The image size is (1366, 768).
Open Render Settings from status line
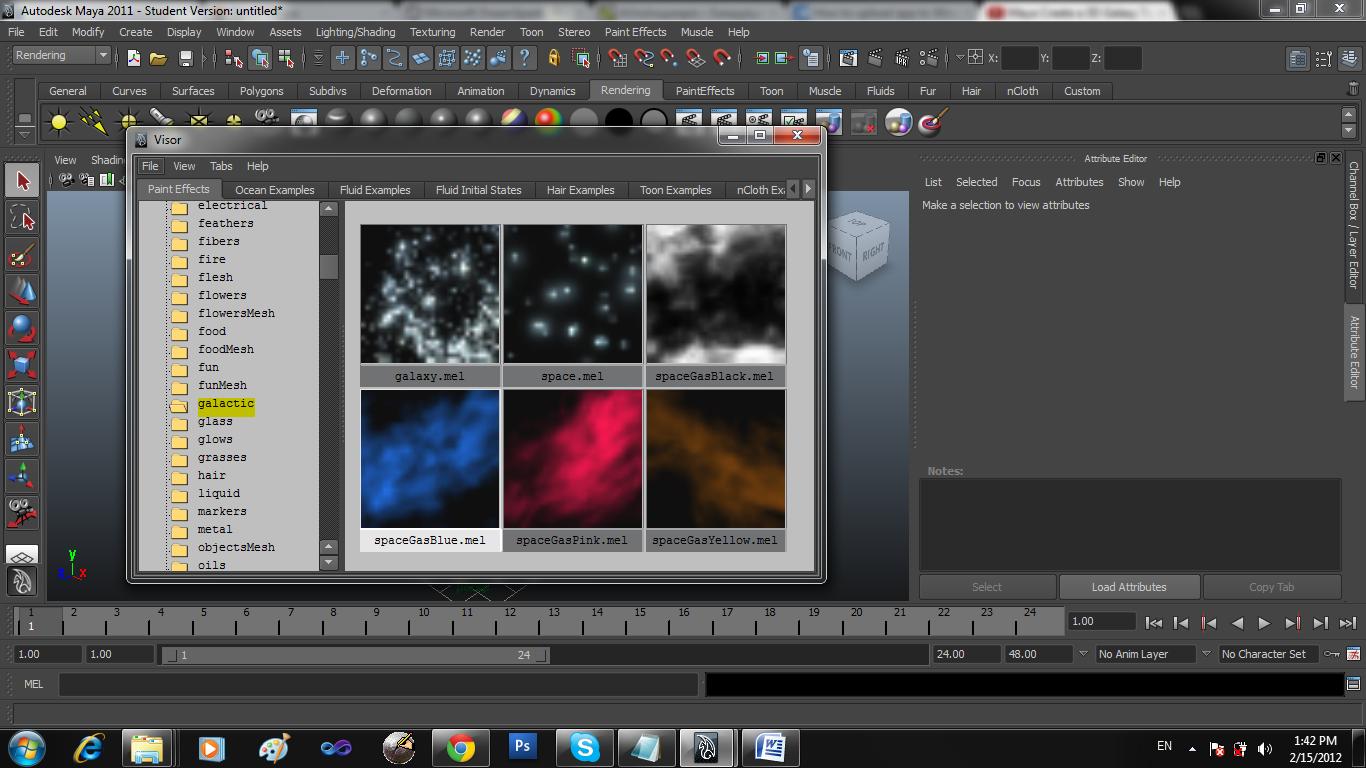(x=928, y=58)
